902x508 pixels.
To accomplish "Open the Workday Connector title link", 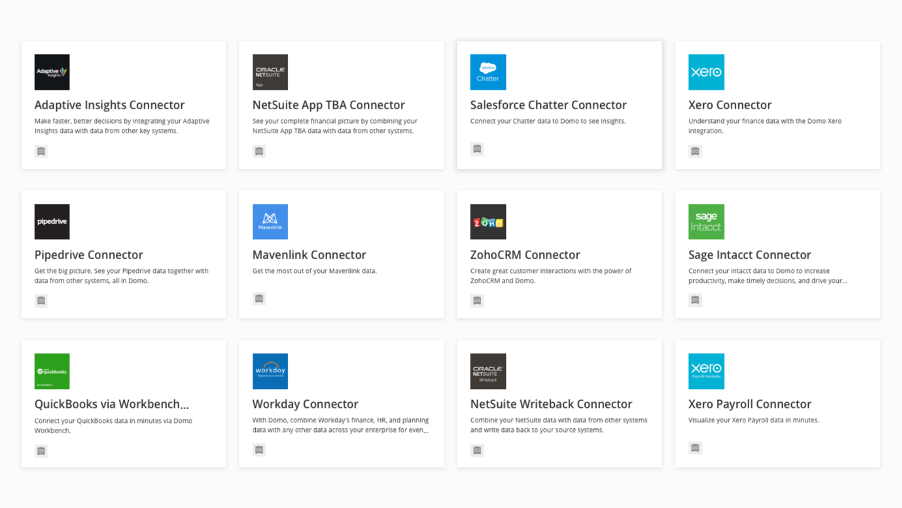I will click(305, 404).
